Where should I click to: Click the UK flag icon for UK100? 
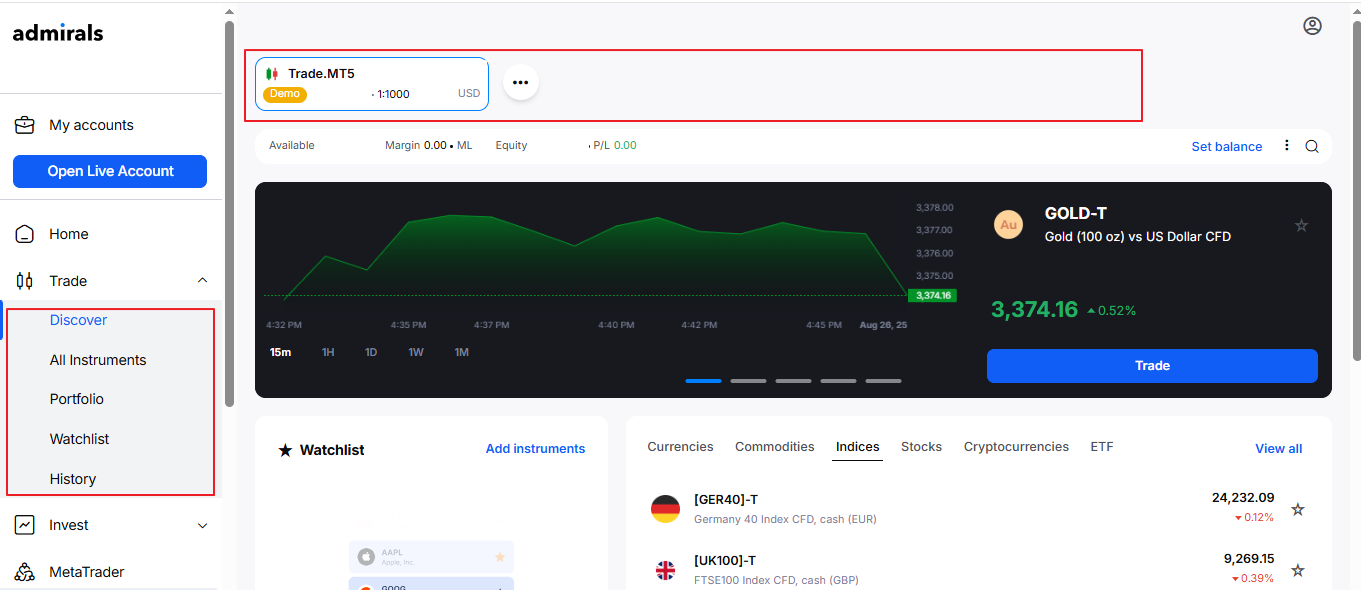pyautogui.click(x=665, y=570)
